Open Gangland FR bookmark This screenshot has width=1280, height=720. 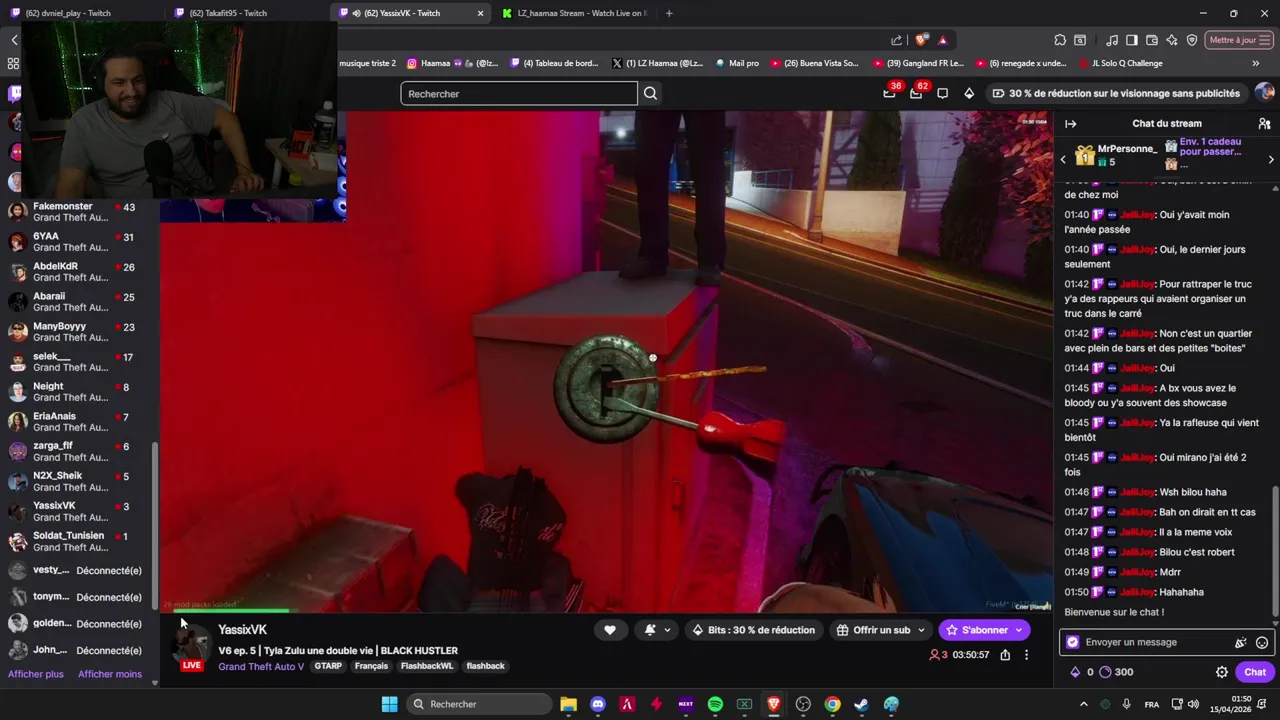click(918, 63)
